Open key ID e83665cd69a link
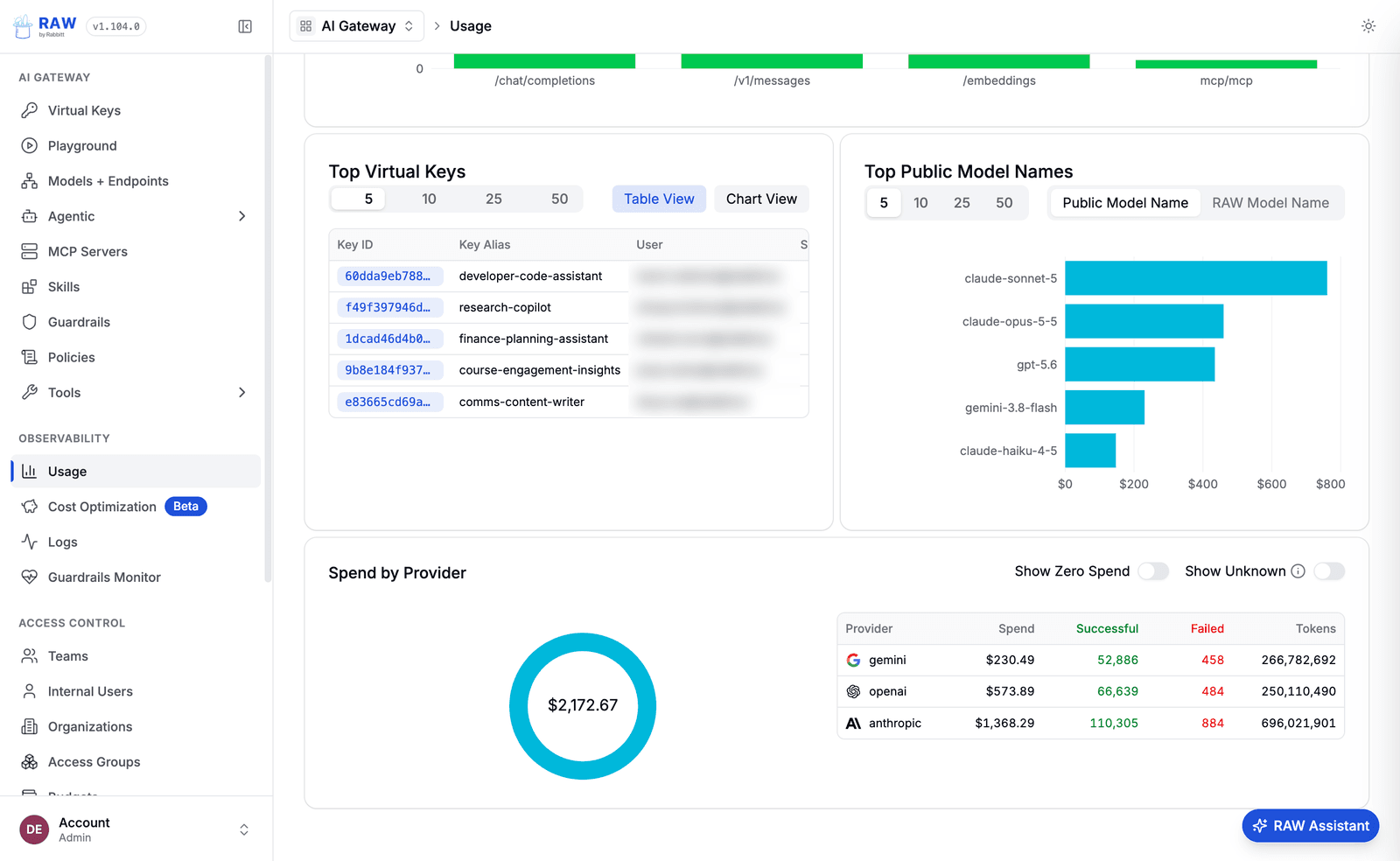Viewport: 1400px width, 861px height. click(x=388, y=402)
